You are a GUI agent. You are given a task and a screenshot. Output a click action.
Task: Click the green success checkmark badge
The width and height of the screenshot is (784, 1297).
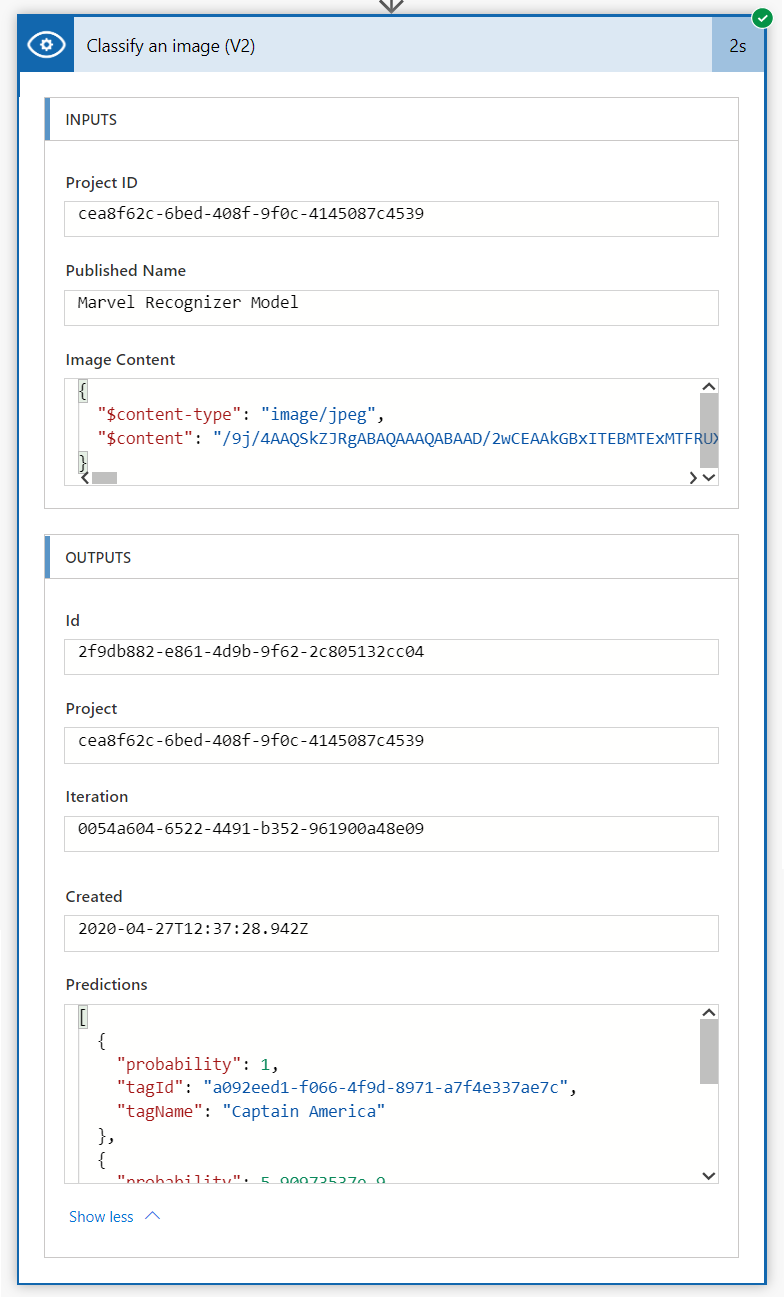[x=762, y=18]
